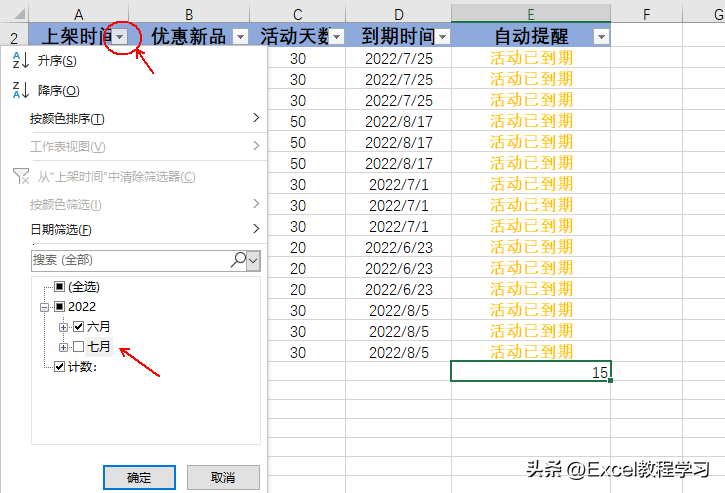Click the 取消 button

pyautogui.click(x=223, y=477)
